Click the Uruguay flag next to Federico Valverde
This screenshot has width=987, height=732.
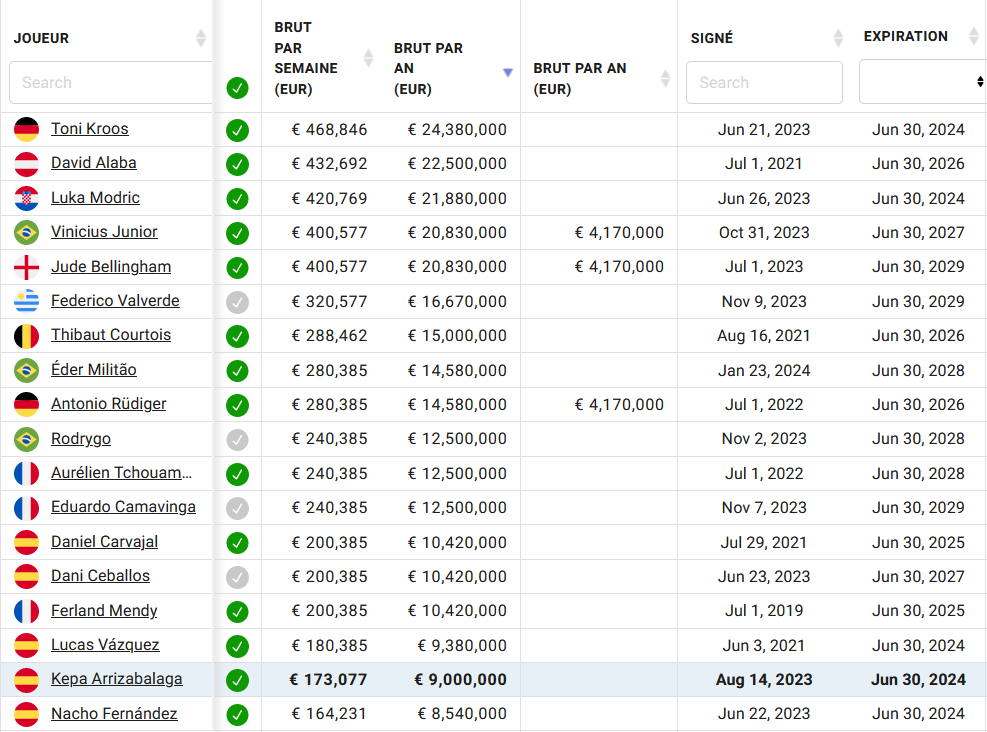coord(26,301)
